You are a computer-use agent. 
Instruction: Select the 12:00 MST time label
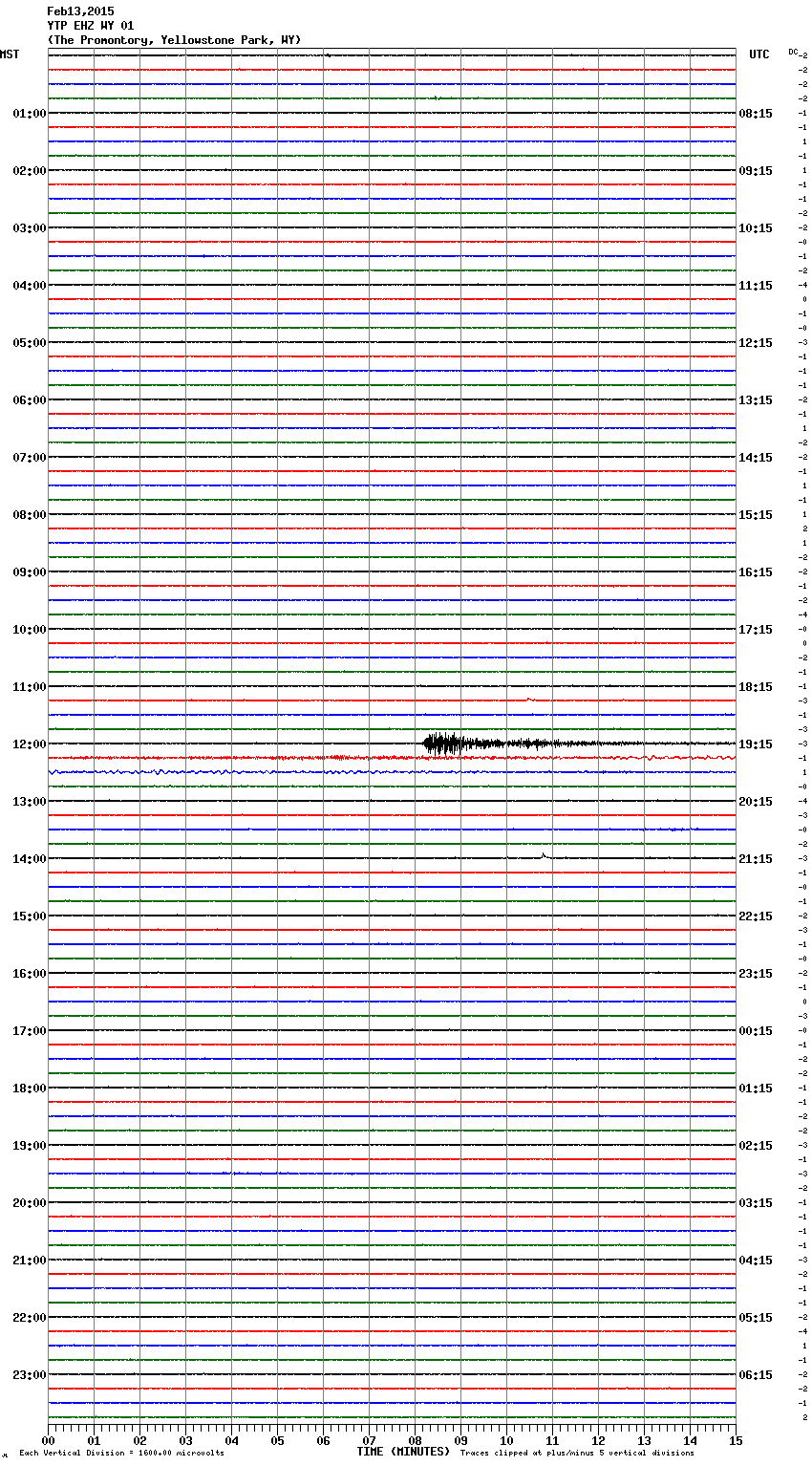pyautogui.click(x=30, y=744)
